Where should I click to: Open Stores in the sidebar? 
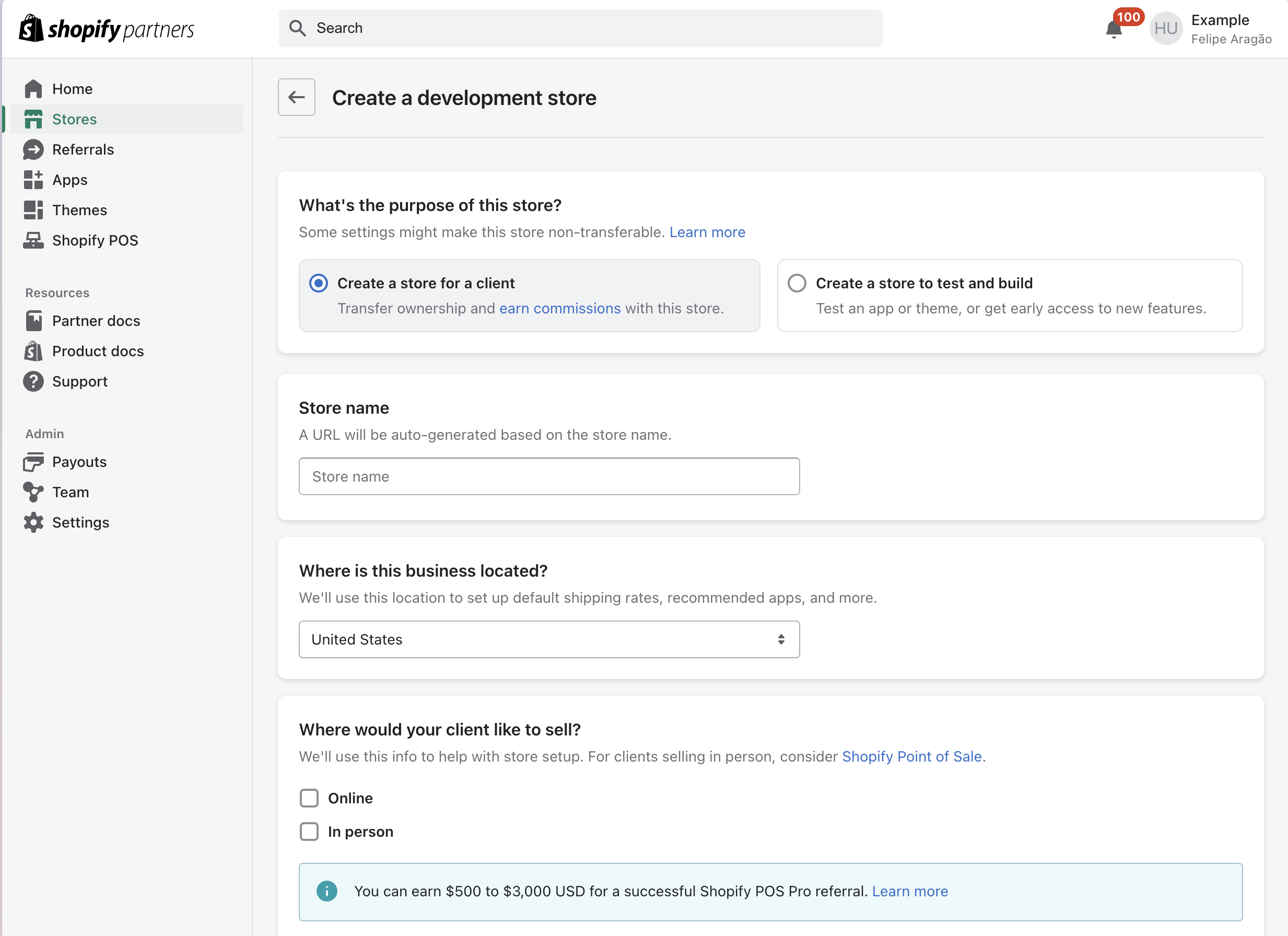tap(126, 119)
